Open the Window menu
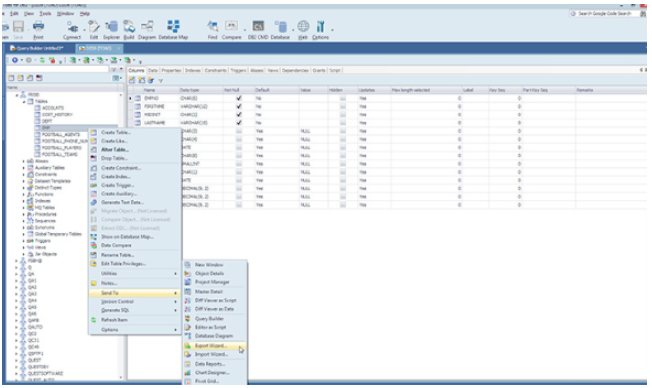The height and width of the screenshot is (388, 652). coord(65,14)
